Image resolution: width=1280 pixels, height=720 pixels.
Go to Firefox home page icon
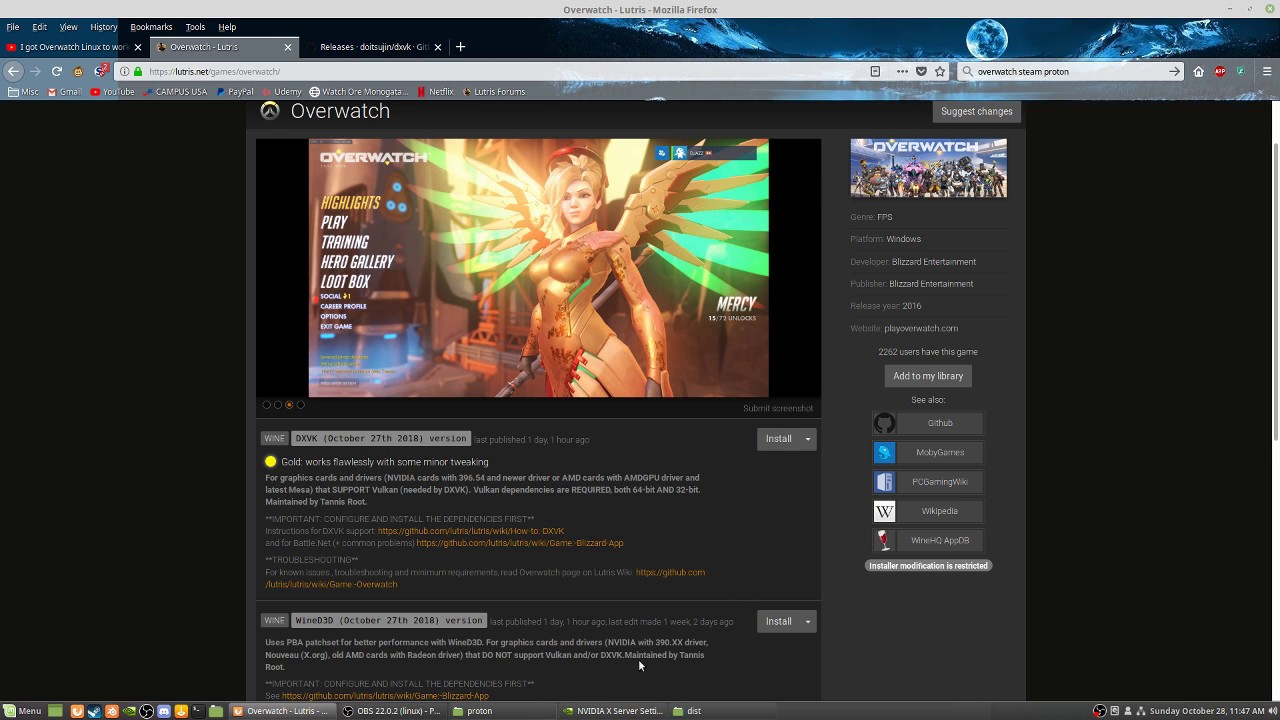1198,71
